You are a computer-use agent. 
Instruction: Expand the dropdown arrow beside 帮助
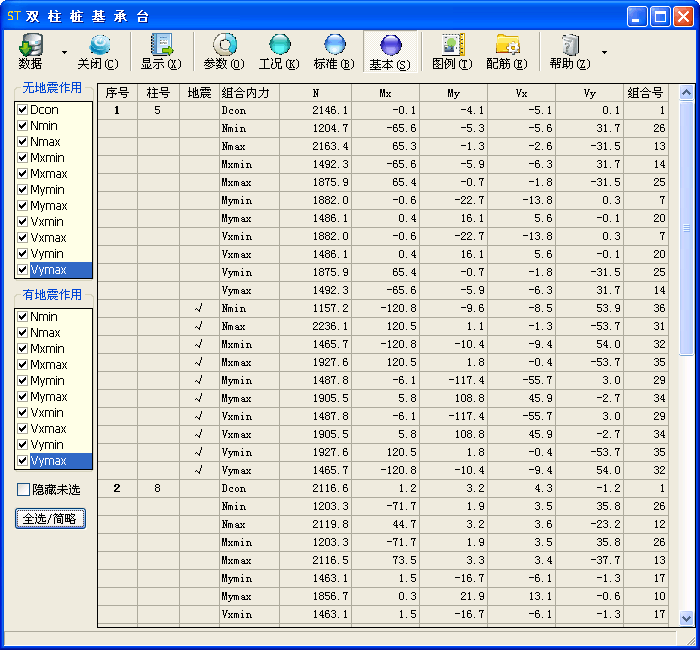604,52
